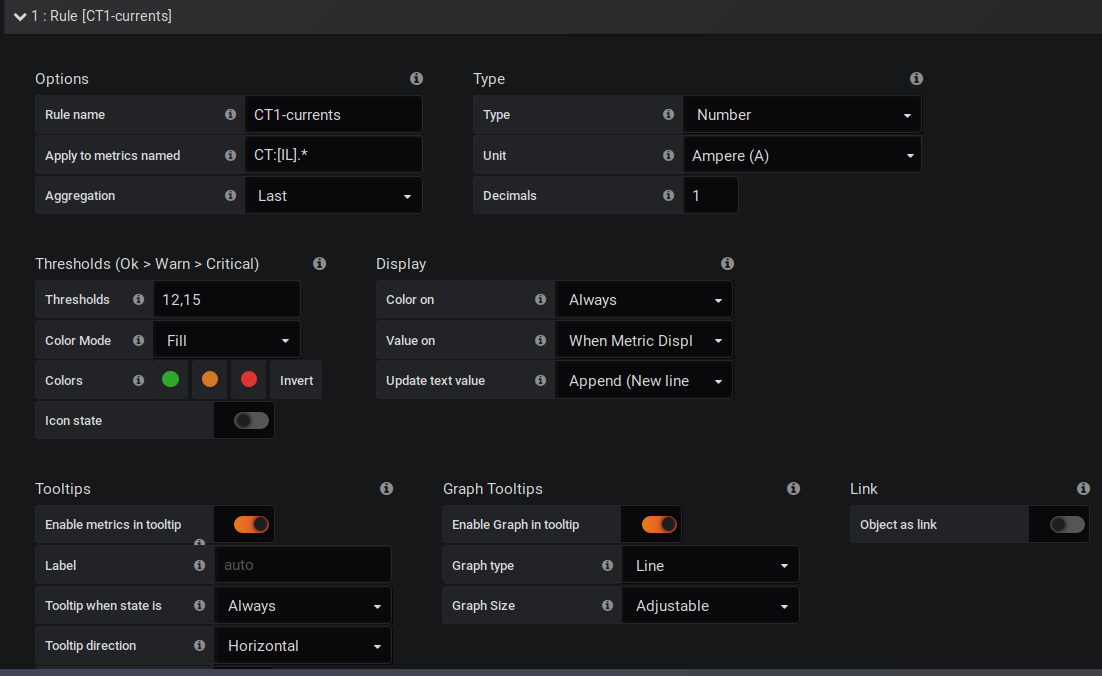
Task: Click the help icon beside the Unit field
Action: (667, 155)
